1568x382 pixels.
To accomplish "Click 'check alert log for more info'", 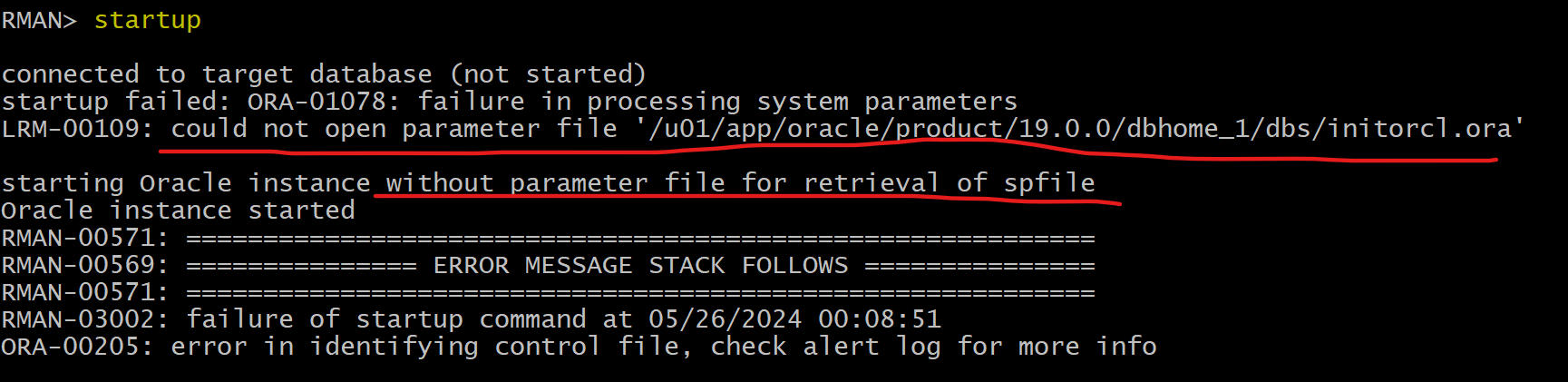I will tap(934, 347).
